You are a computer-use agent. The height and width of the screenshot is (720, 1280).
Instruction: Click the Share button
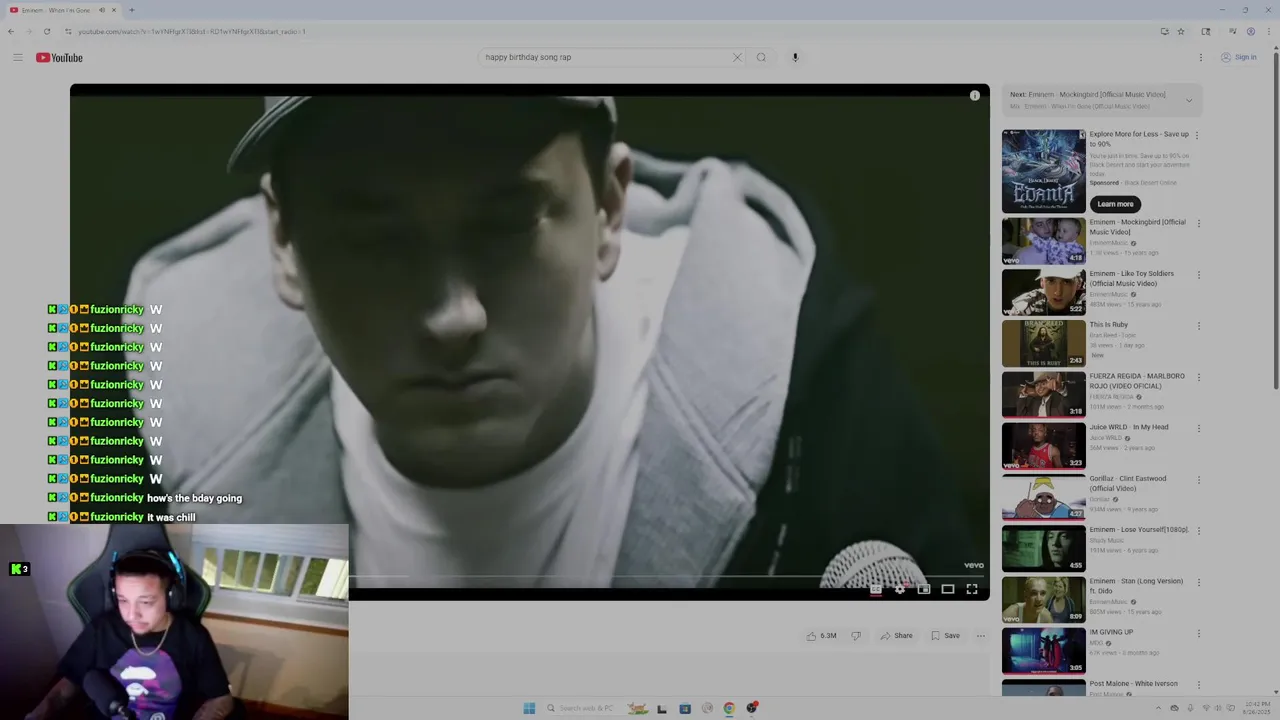click(x=897, y=636)
